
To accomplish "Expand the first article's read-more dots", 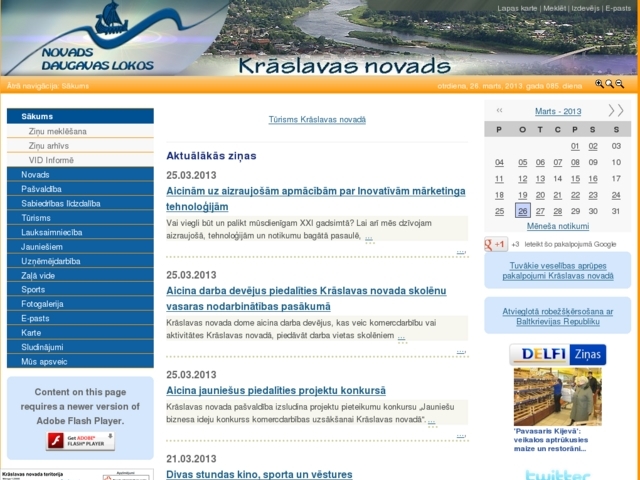I will 369,238.
